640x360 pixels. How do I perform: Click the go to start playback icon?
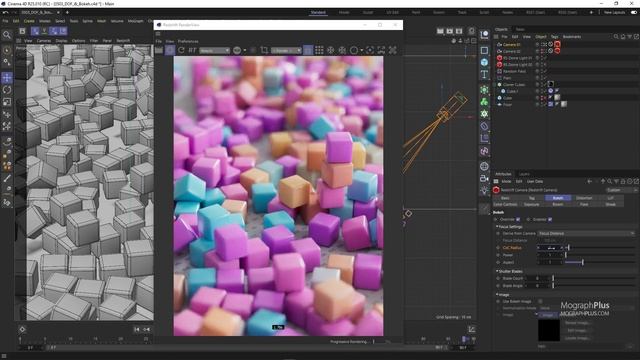coord(137,329)
